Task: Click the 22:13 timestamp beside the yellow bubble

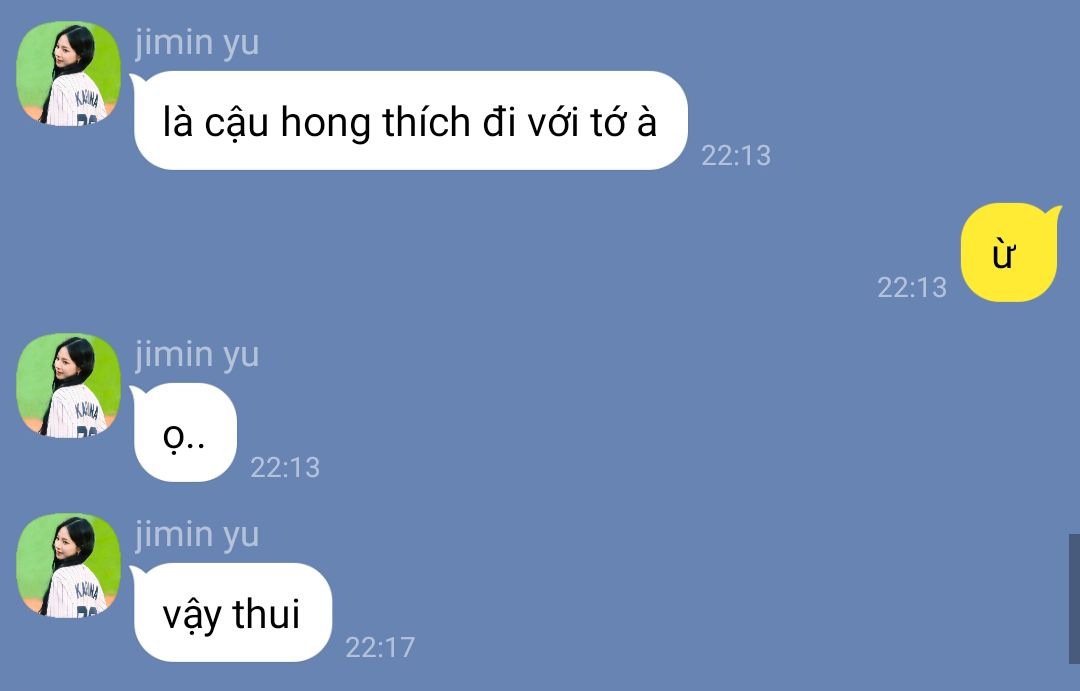Action: (x=912, y=287)
